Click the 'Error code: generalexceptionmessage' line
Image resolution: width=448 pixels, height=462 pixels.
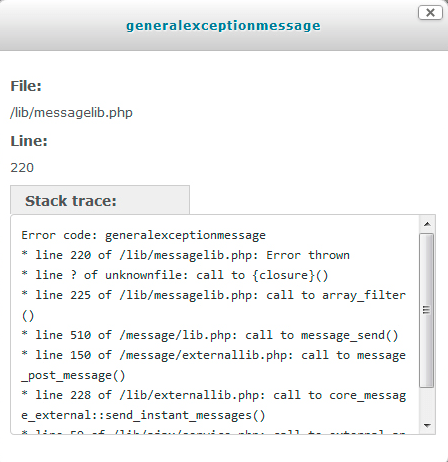tap(144, 235)
